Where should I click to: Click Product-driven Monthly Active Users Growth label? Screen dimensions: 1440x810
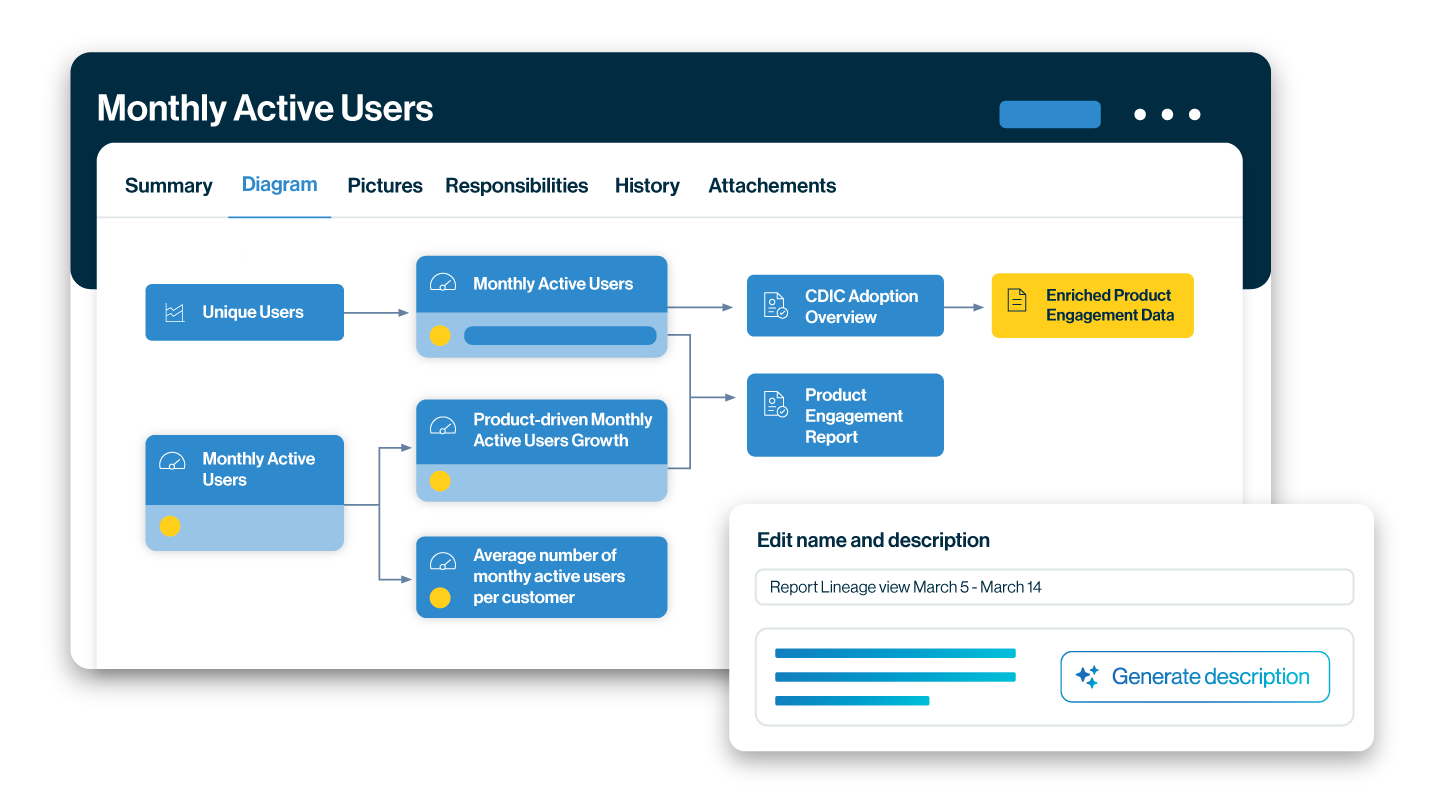pyautogui.click(x=562, y=430)
